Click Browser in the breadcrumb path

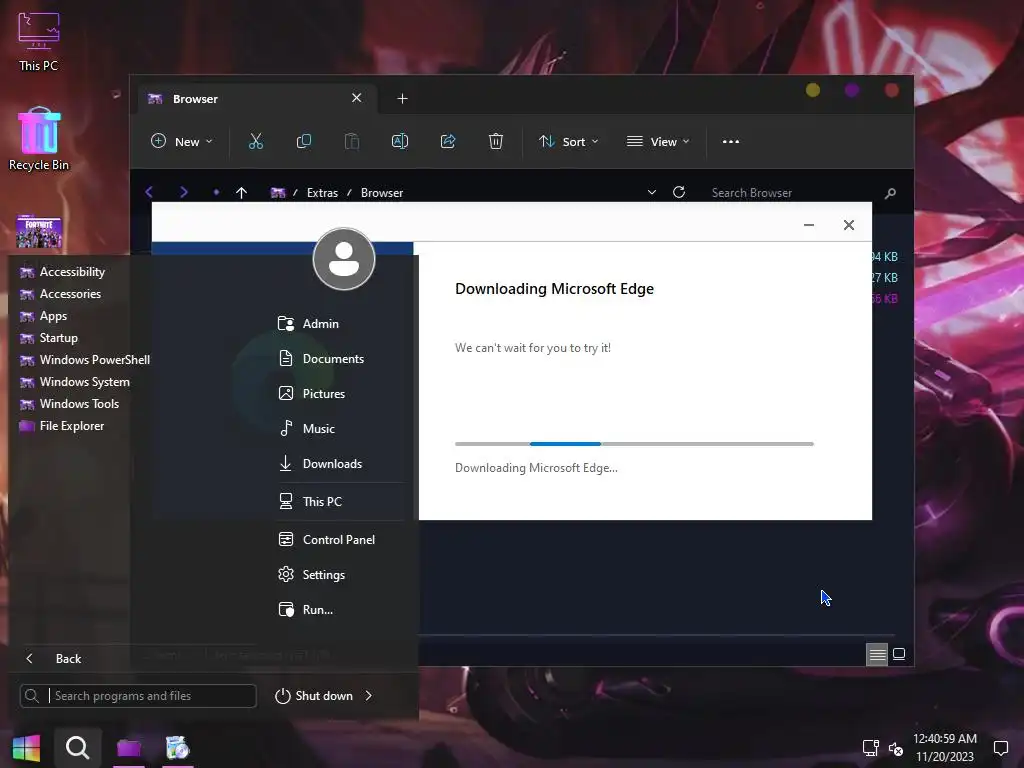tap(382, 193)
